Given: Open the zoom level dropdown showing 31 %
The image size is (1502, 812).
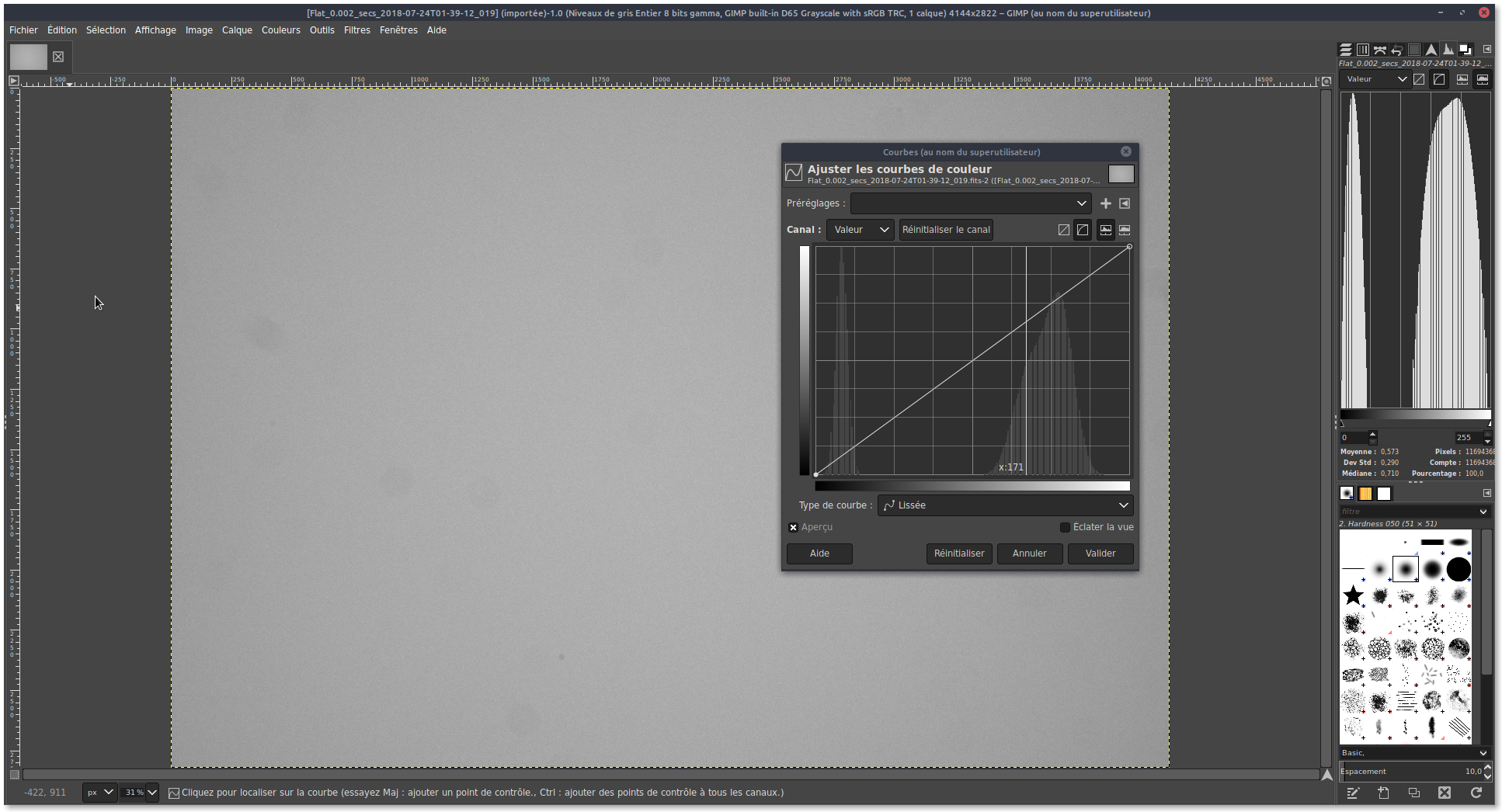Looking at the screenshot, I should click(141, 793).
